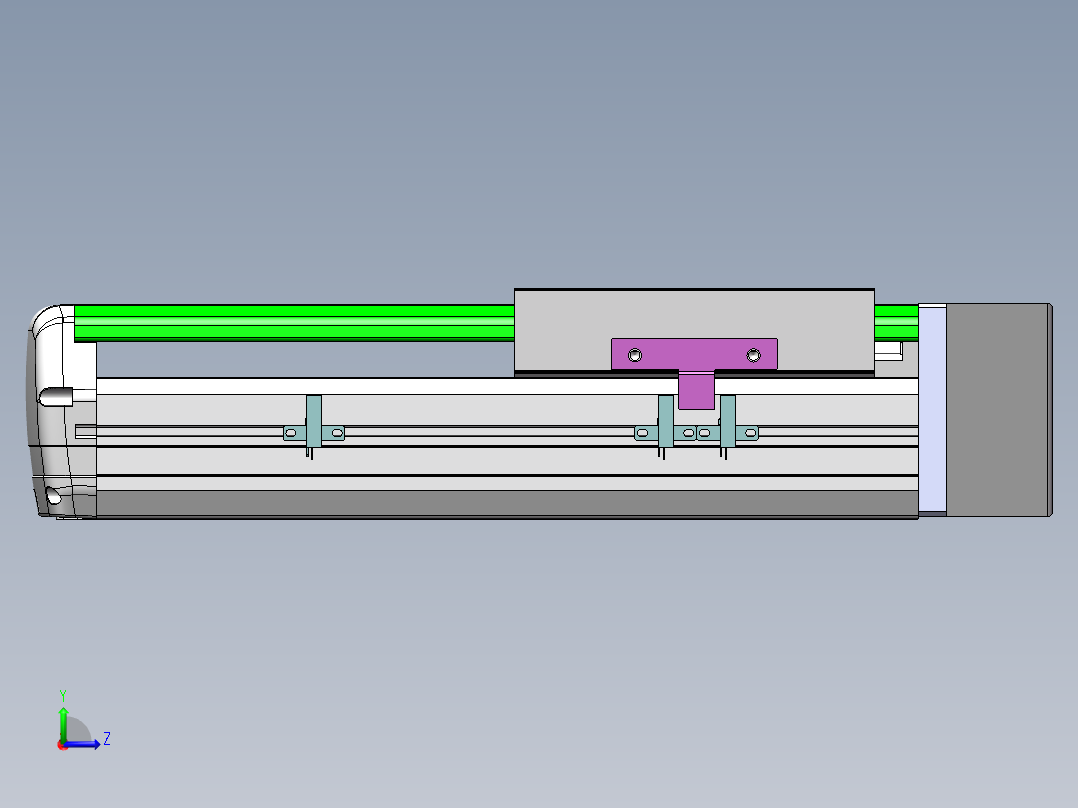Viewport: 1078px width, 808px height.
Task: Select the purple tab below the bracket
Action: [x=696, y=390]
